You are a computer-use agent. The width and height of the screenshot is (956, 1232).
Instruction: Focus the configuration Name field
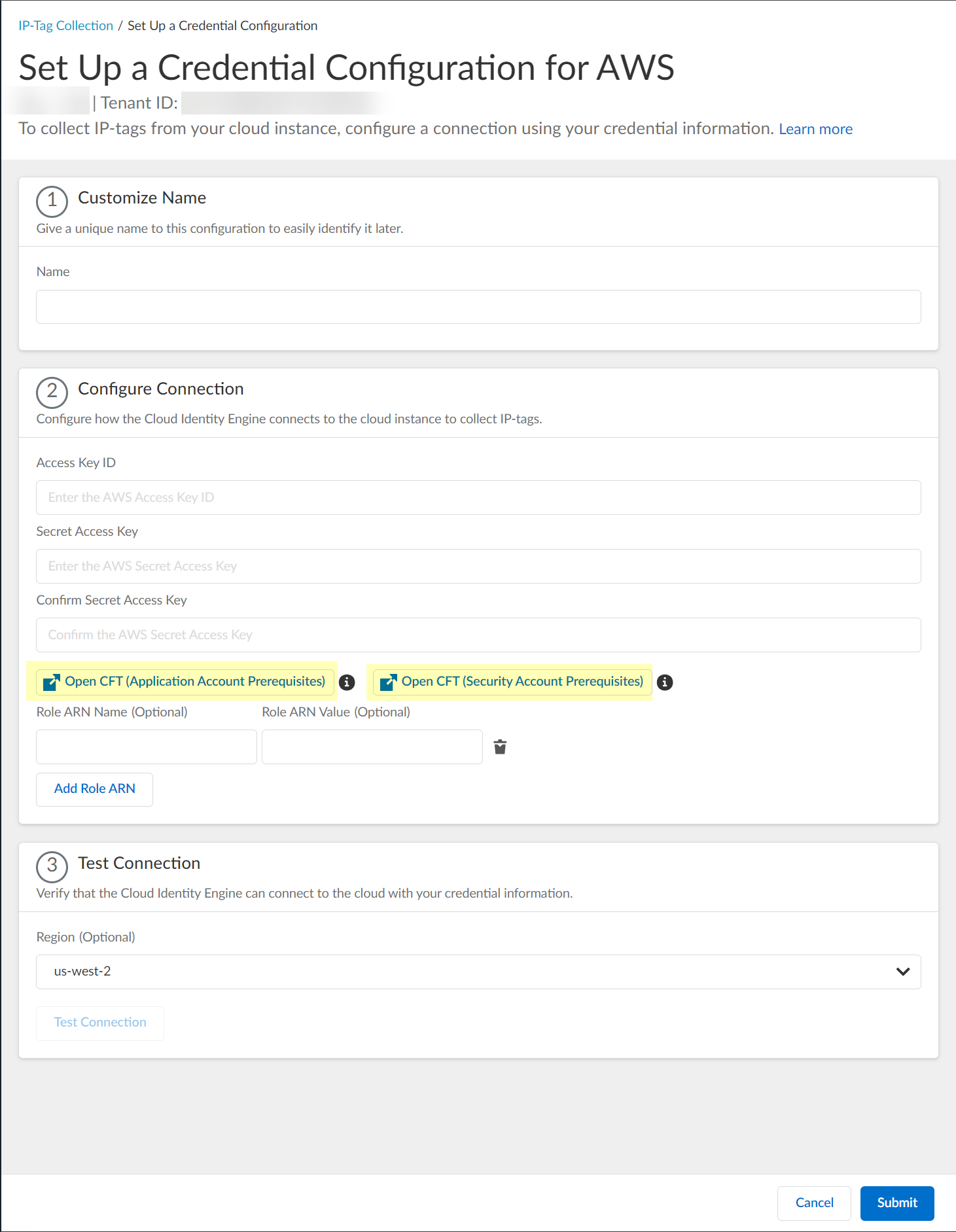[478, 307]
